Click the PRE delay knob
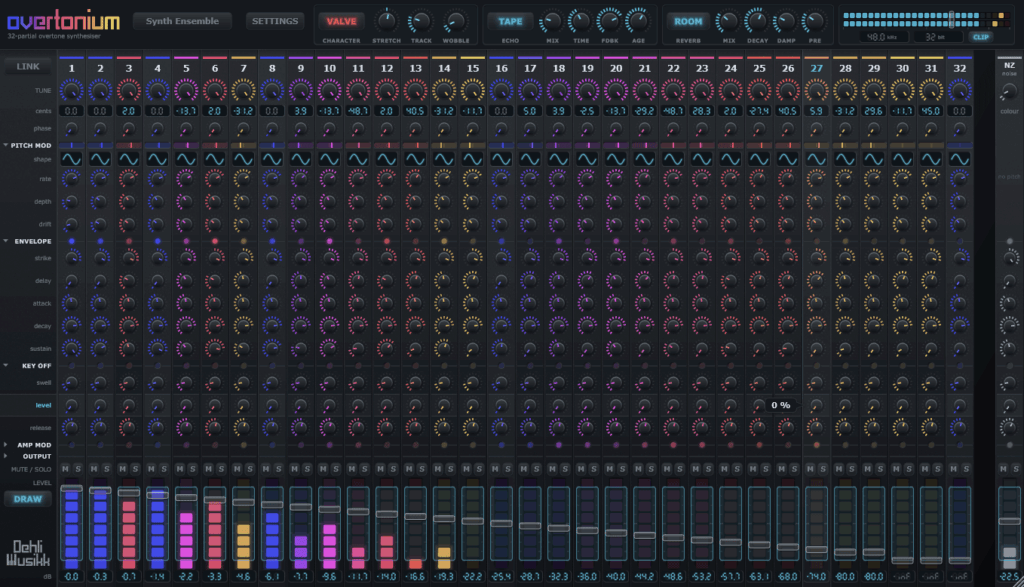Image resolution: width=1024 pixels, height=587 pixels. tap(814, 22)
